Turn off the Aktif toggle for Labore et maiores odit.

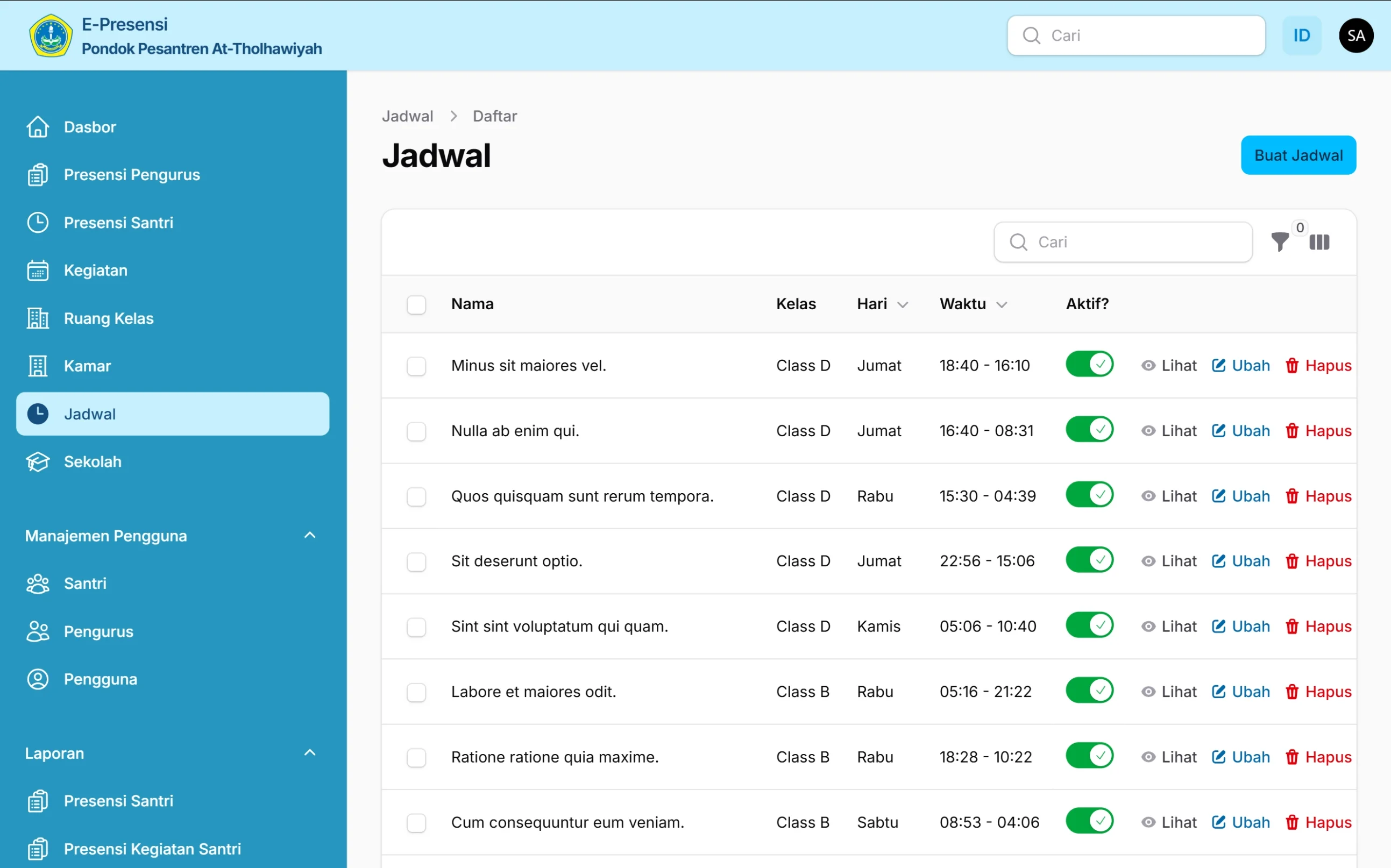(1089, 690)
